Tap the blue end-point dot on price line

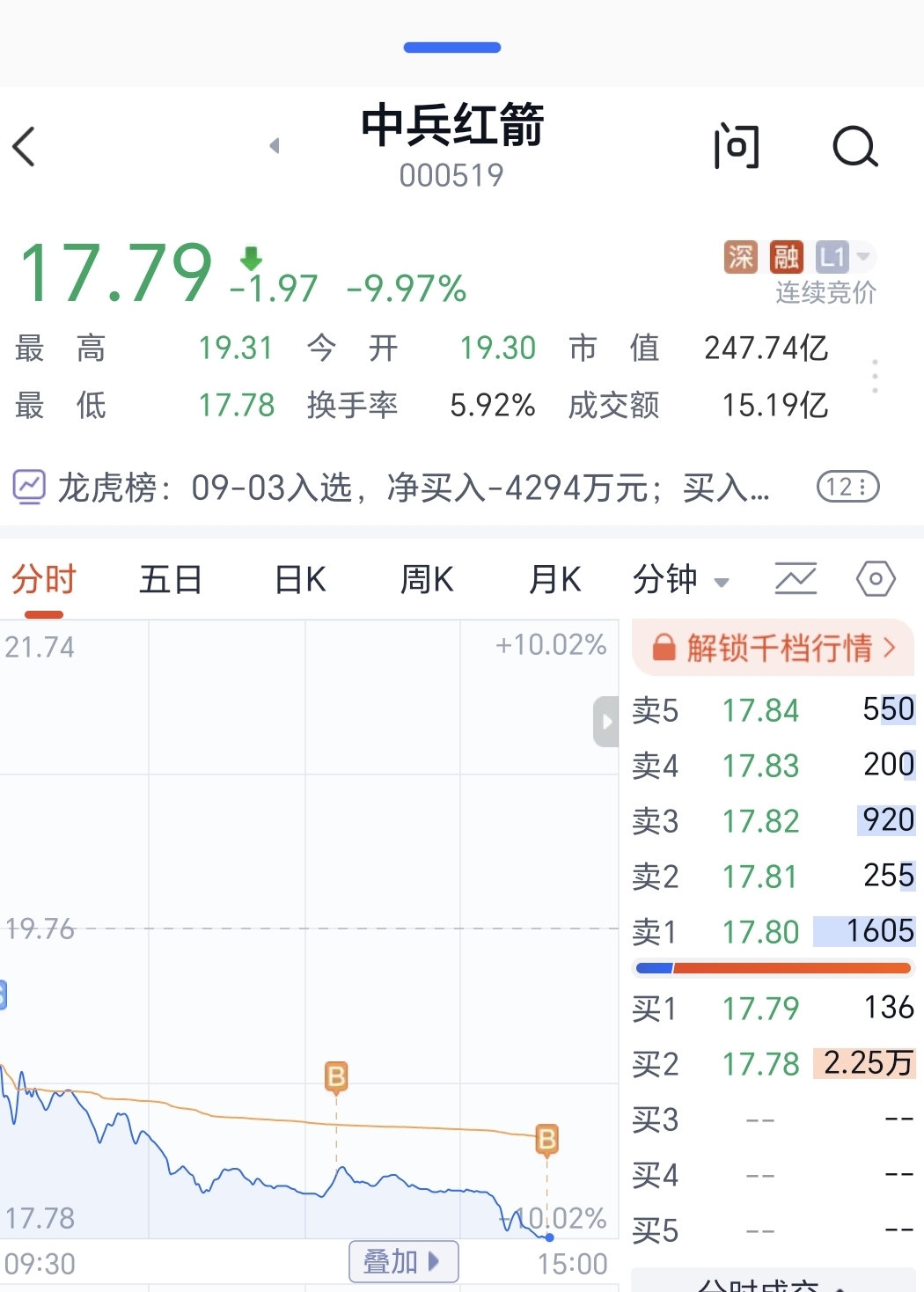click(549, 1237)
